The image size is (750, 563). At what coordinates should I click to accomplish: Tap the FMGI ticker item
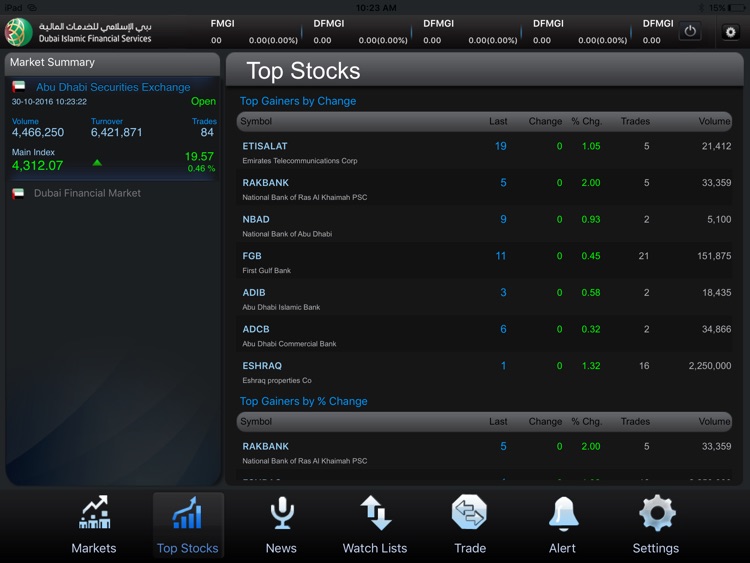click(254, 32)
